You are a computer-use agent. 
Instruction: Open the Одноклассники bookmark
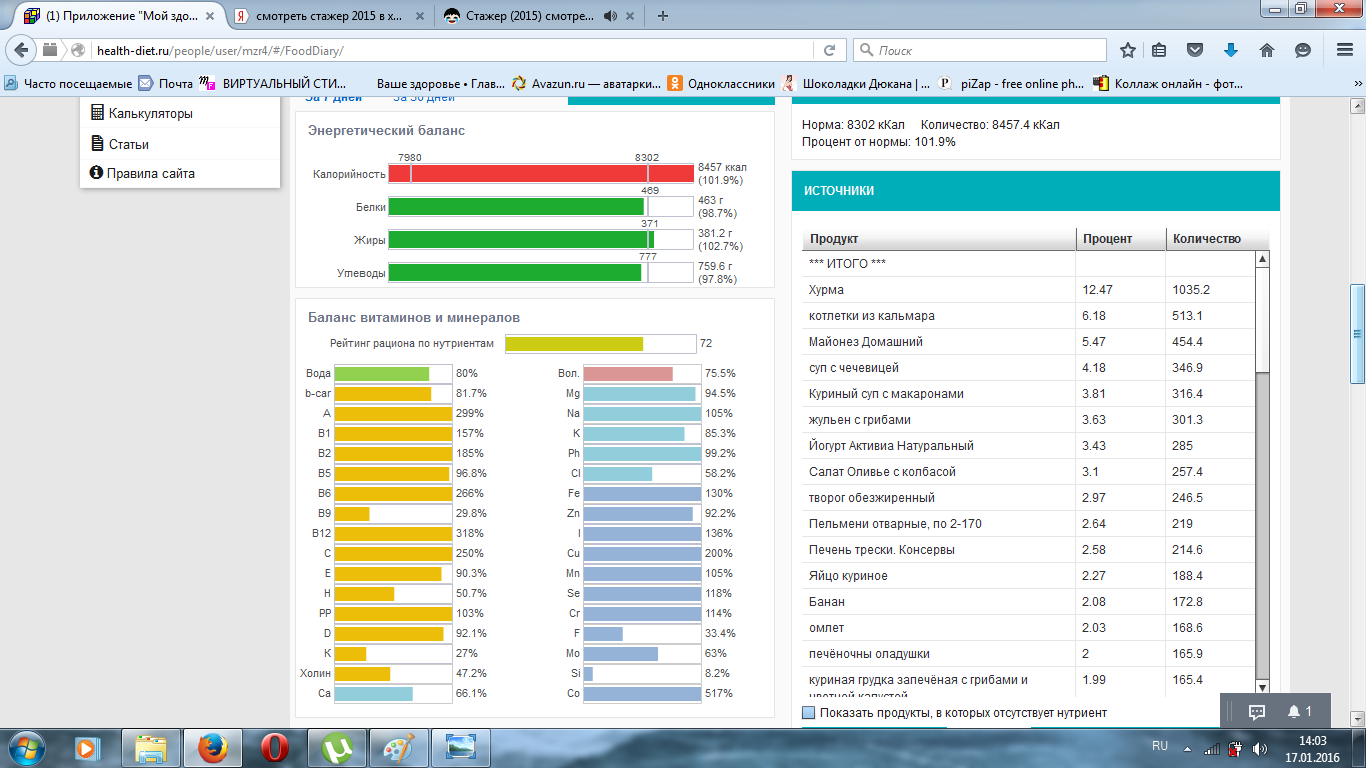coord(730,84)
